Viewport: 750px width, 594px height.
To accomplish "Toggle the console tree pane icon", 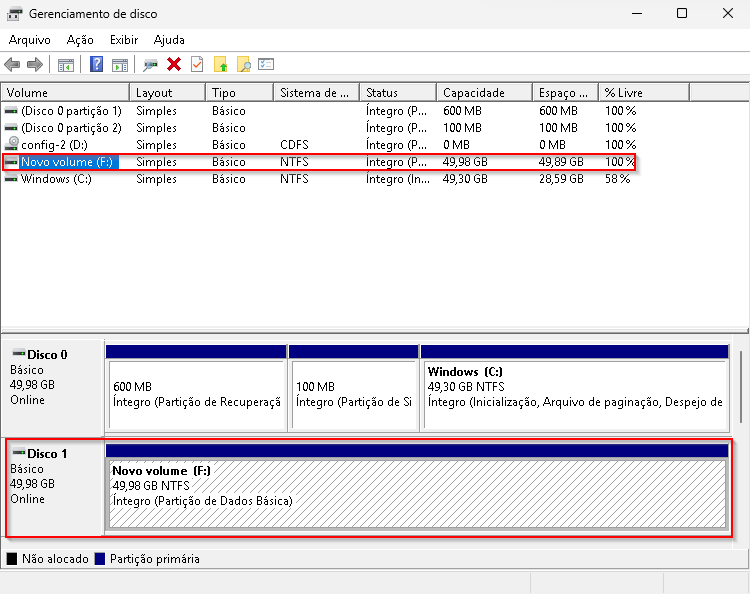I will [x=66, y=65].
